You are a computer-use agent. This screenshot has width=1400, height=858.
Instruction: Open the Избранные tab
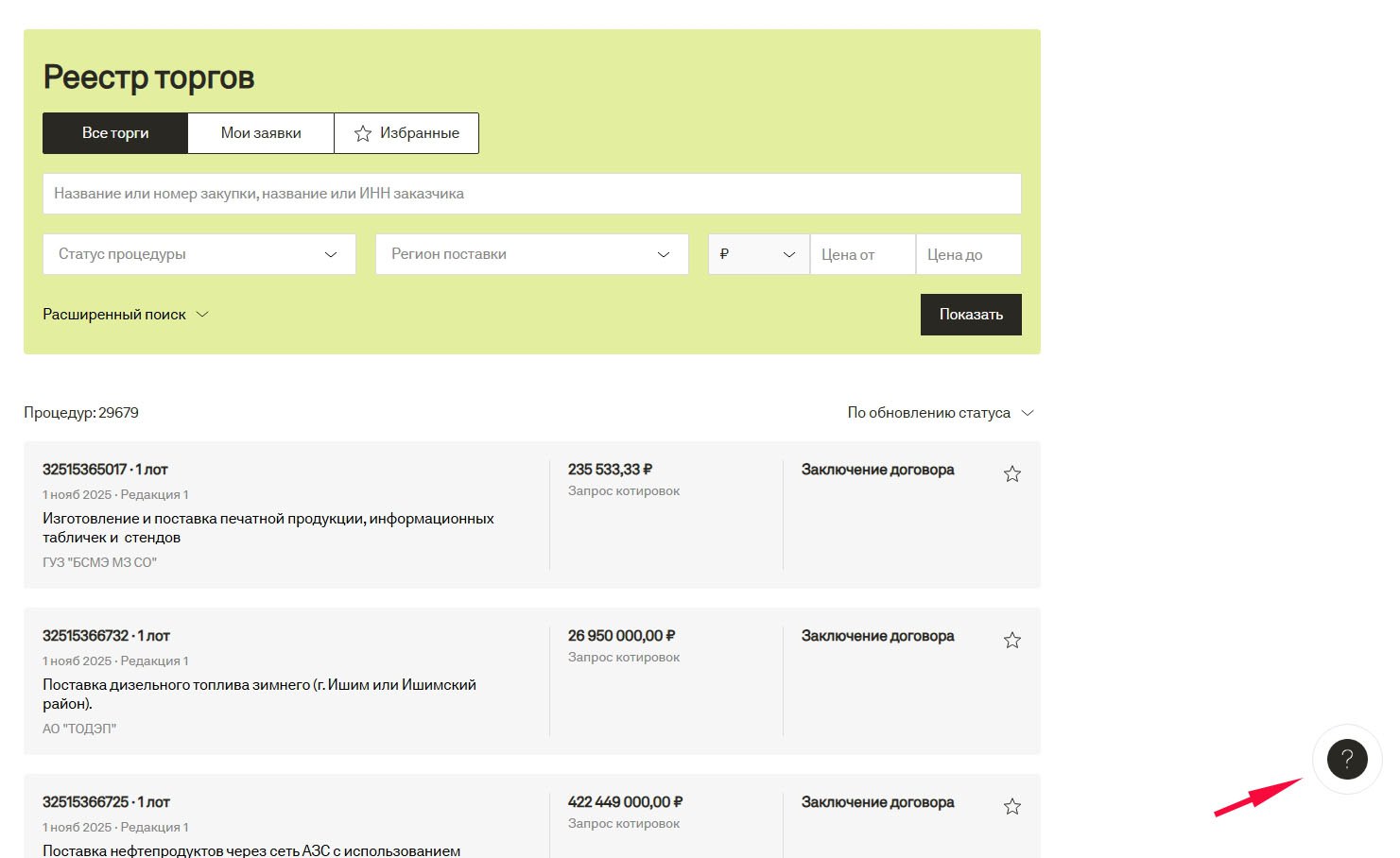(406, 133)
